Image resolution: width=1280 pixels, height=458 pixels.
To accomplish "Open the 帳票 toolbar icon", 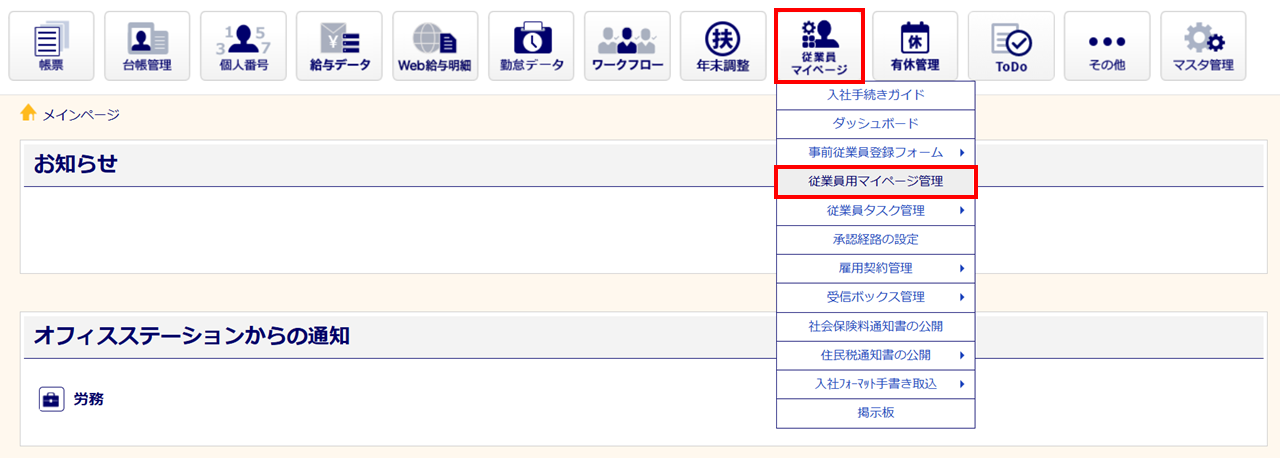I will 51,46.
